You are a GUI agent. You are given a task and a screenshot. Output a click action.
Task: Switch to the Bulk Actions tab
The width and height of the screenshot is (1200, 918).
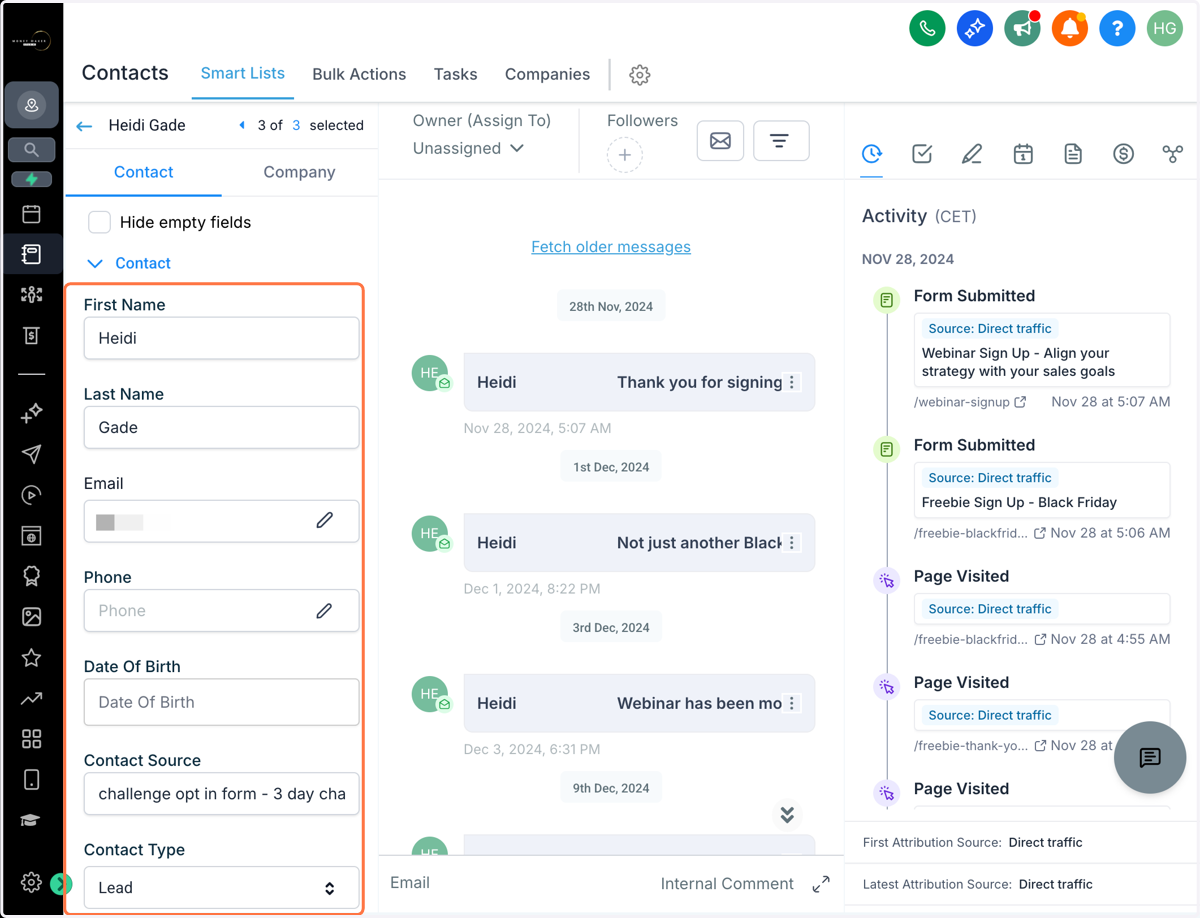(x=359, y=74)
